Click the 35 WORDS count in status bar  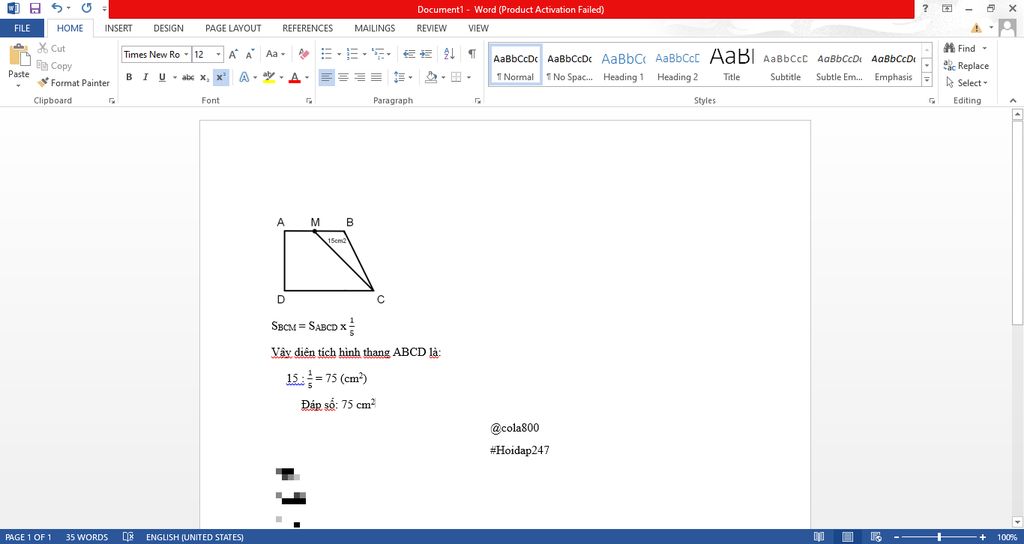pos(87,537)
